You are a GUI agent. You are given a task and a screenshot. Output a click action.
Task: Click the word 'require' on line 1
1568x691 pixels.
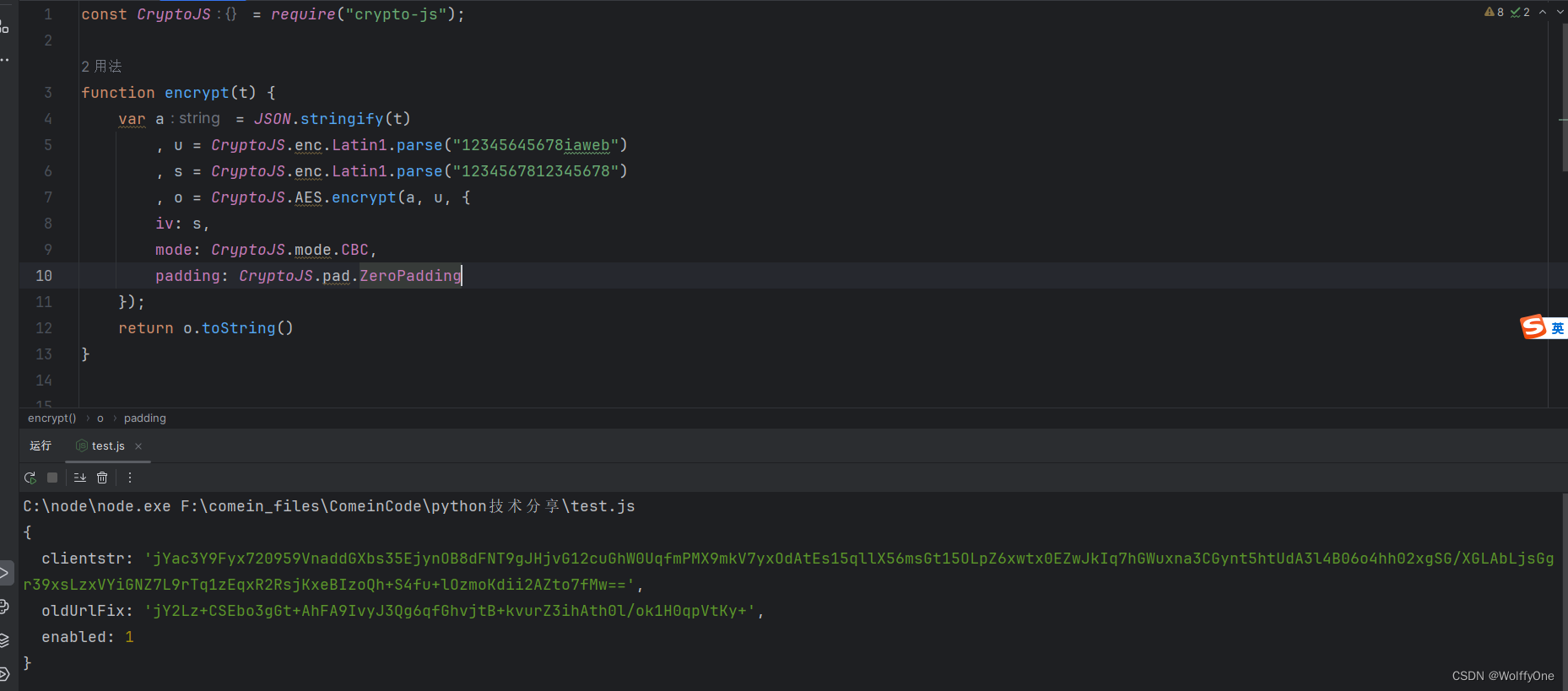[303, 14]
